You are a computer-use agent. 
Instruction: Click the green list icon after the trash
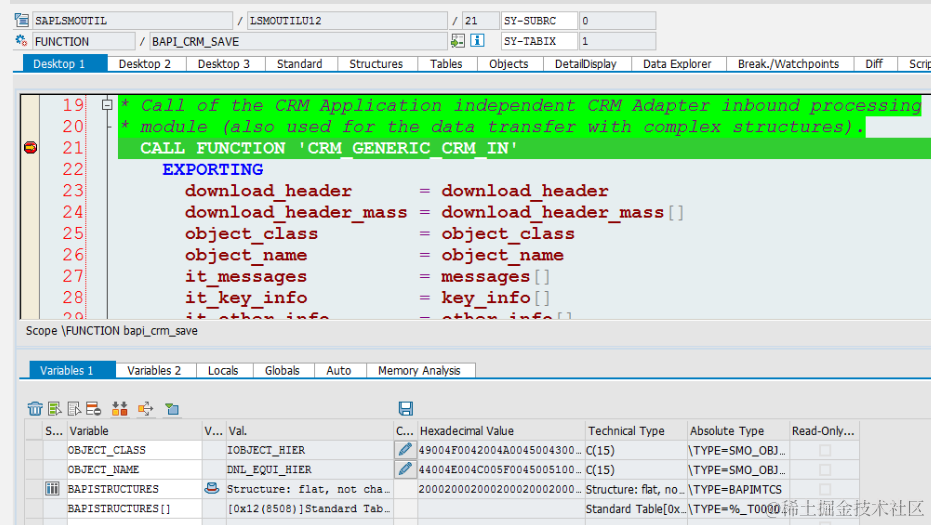pyautogui.click(x=55, y=409)
